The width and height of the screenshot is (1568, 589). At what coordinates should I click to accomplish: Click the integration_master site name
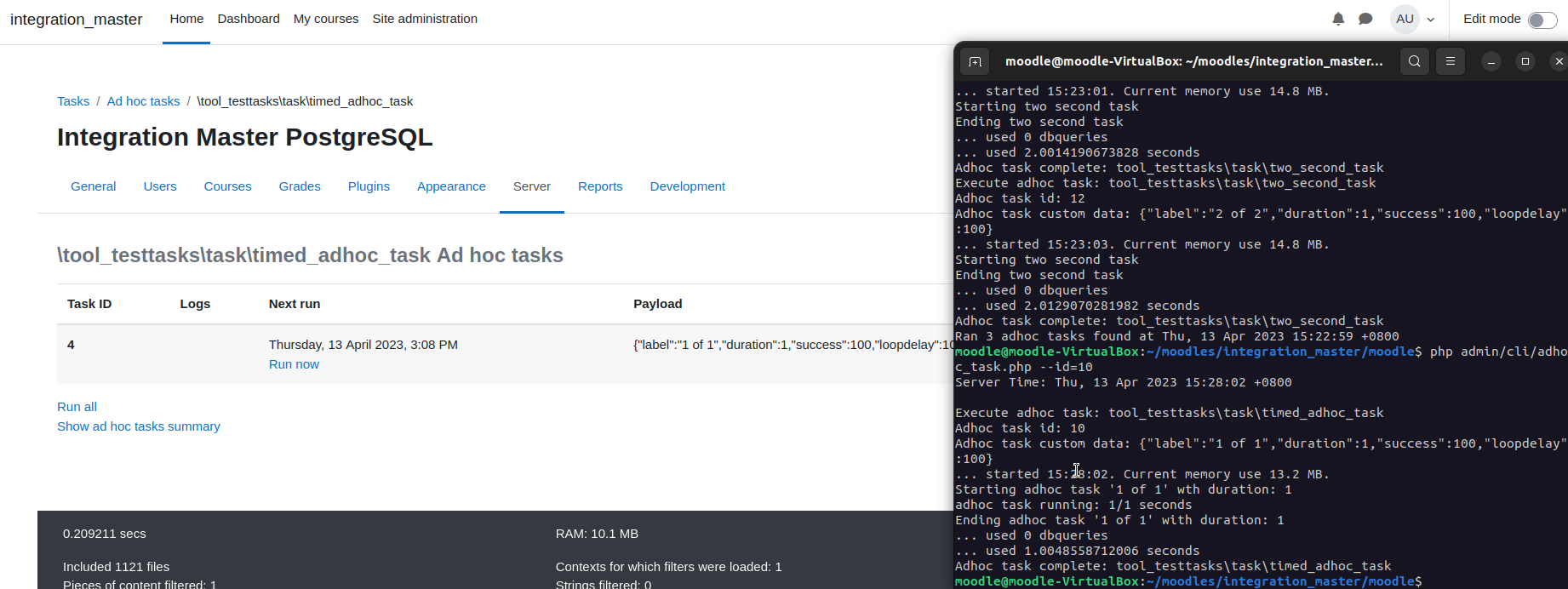(76, 20)
